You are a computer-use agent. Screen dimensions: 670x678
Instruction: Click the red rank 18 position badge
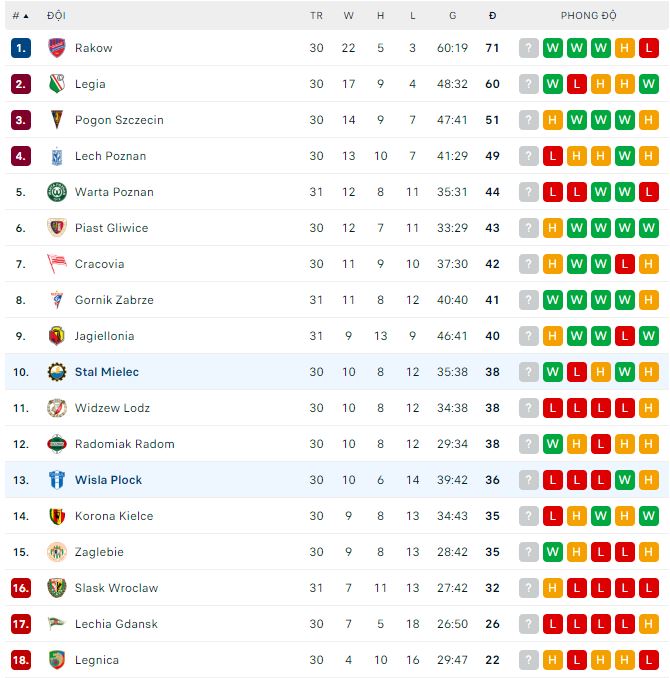(x=21, y=660)
